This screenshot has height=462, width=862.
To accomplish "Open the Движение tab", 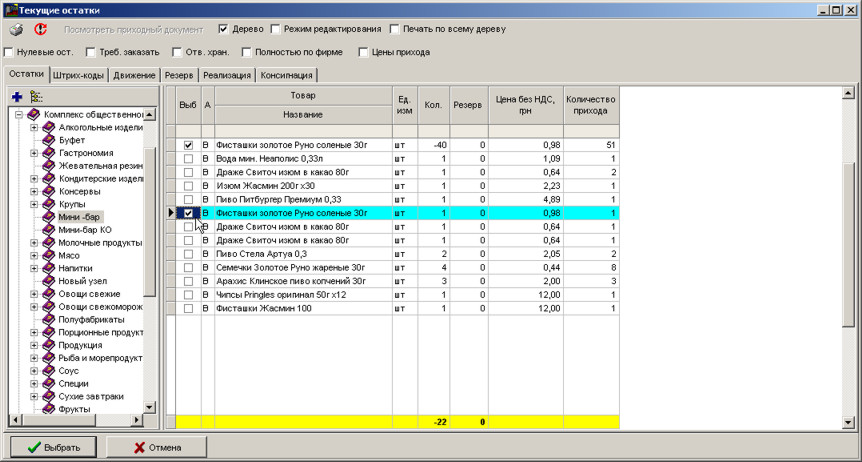I will [x=136, y=75].
